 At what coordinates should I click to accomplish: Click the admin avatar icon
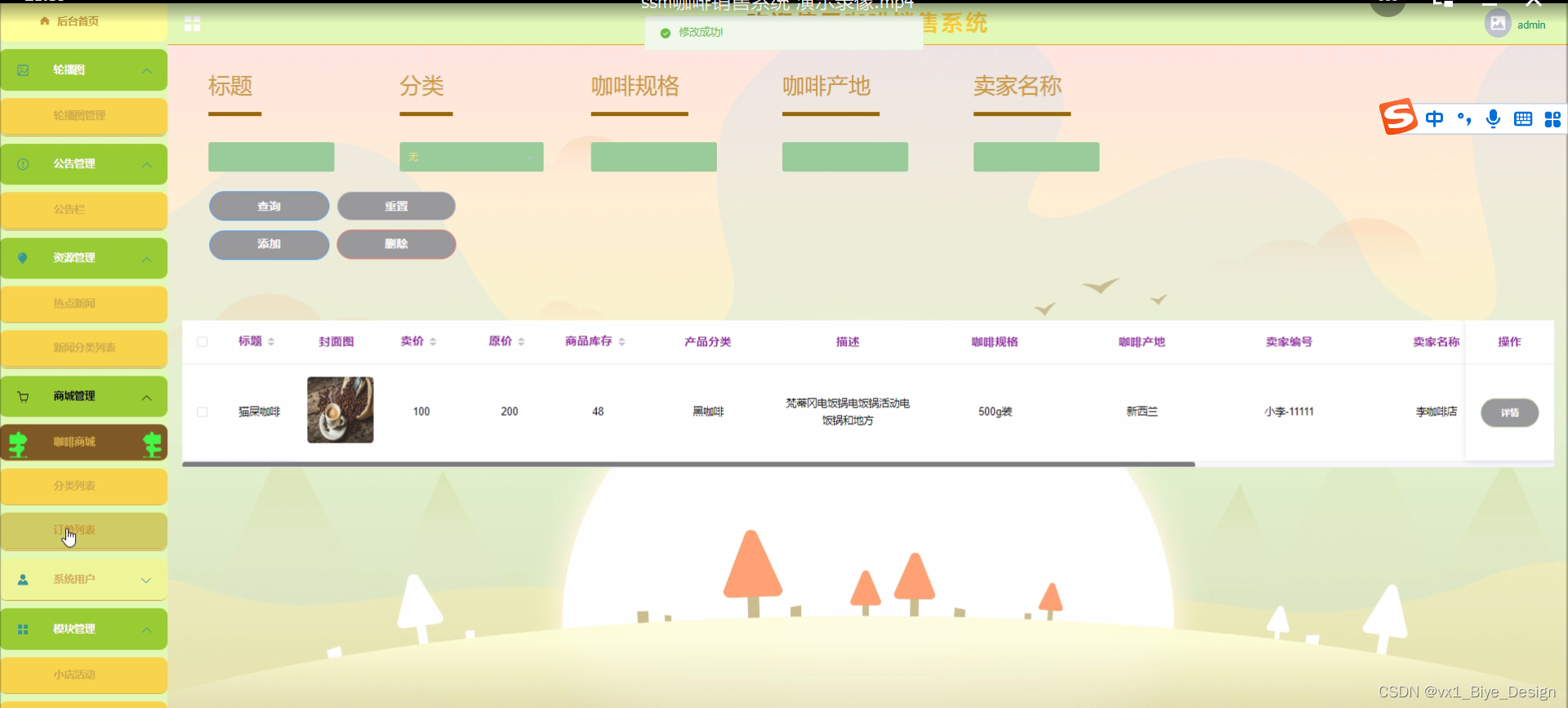(1498, 24)
